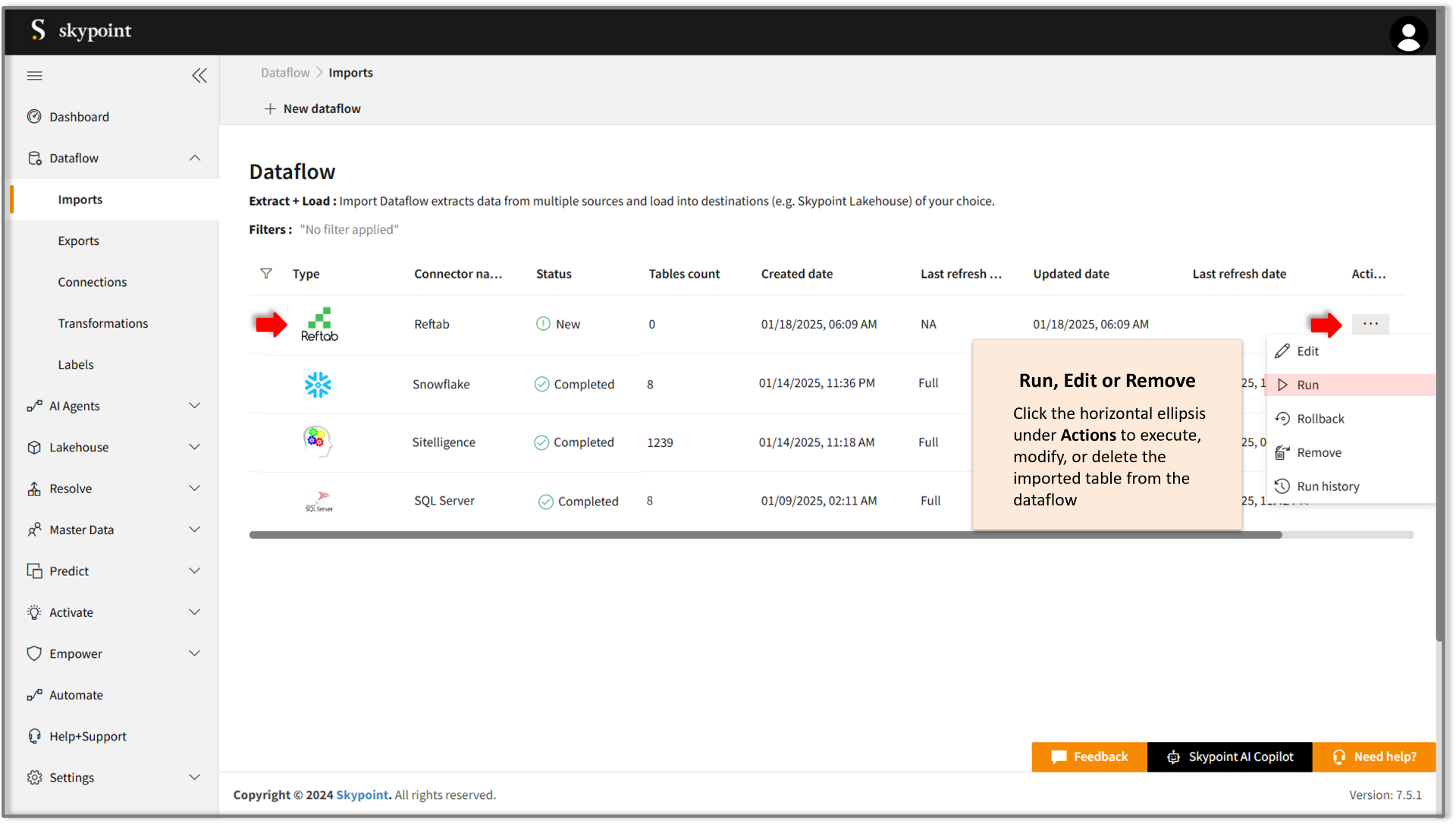1456x824 pixels.
Task: Click the Run history option in Actions menu
Action: pyautogui.click(x=1327, y=485)
